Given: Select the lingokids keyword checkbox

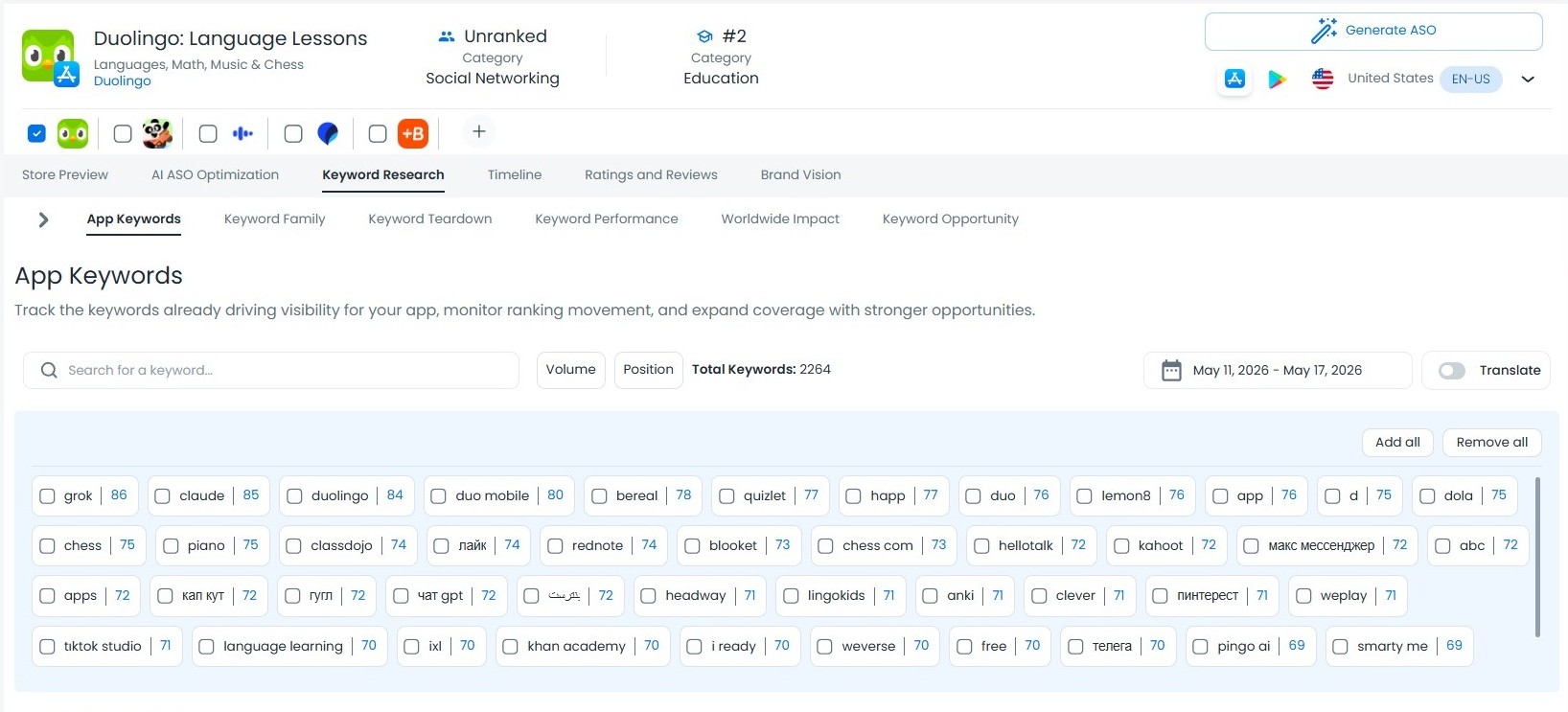Looking at the screenshot, I should 791,595.
